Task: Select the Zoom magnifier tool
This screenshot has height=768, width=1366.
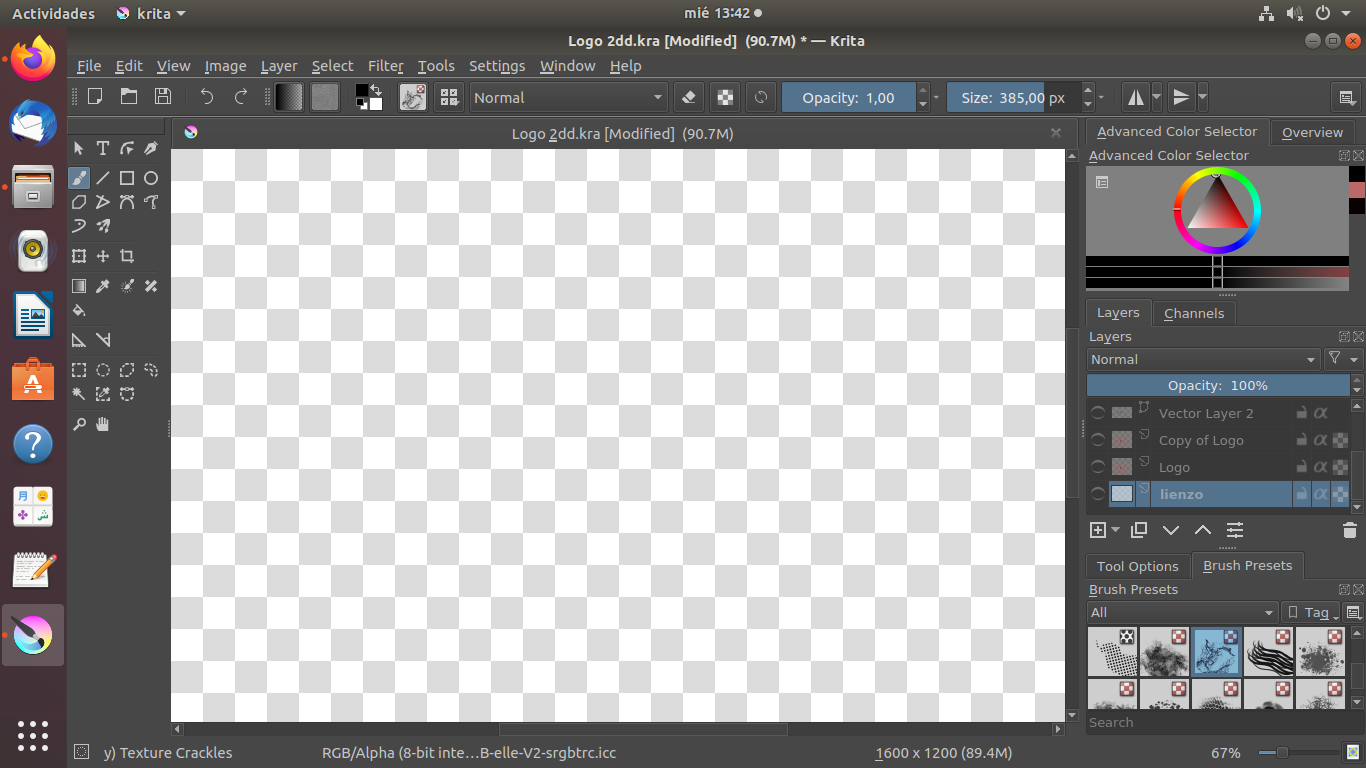Action: click(79, 424)
